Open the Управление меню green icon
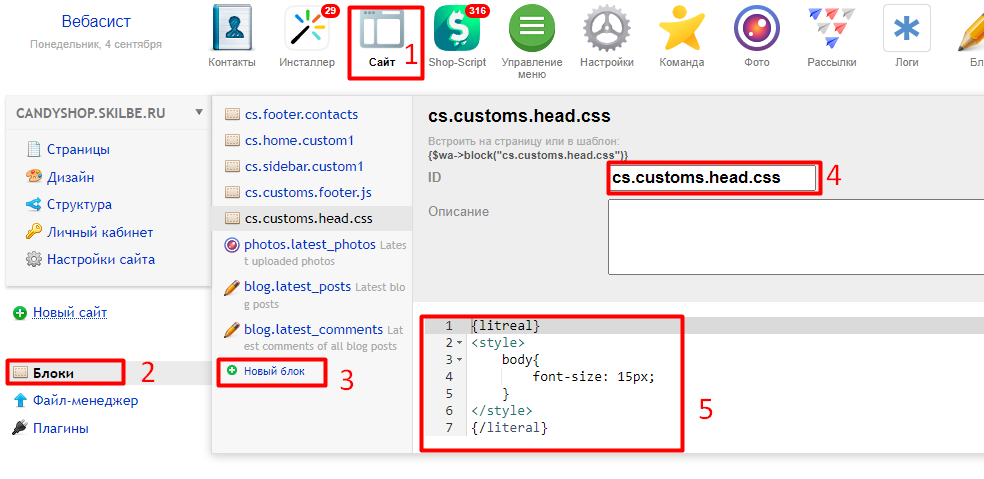 pyautogui.click(x=531, y=30)
